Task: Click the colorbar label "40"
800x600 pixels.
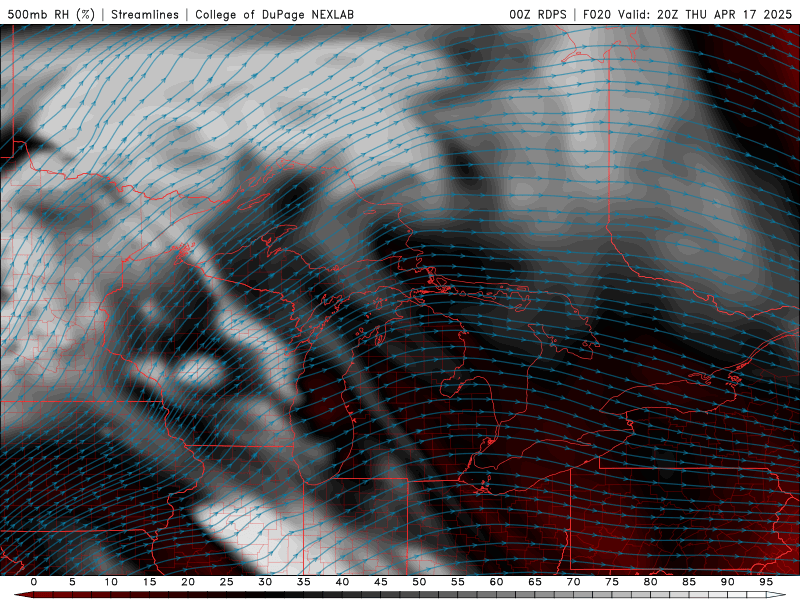Action: (342, 582)
